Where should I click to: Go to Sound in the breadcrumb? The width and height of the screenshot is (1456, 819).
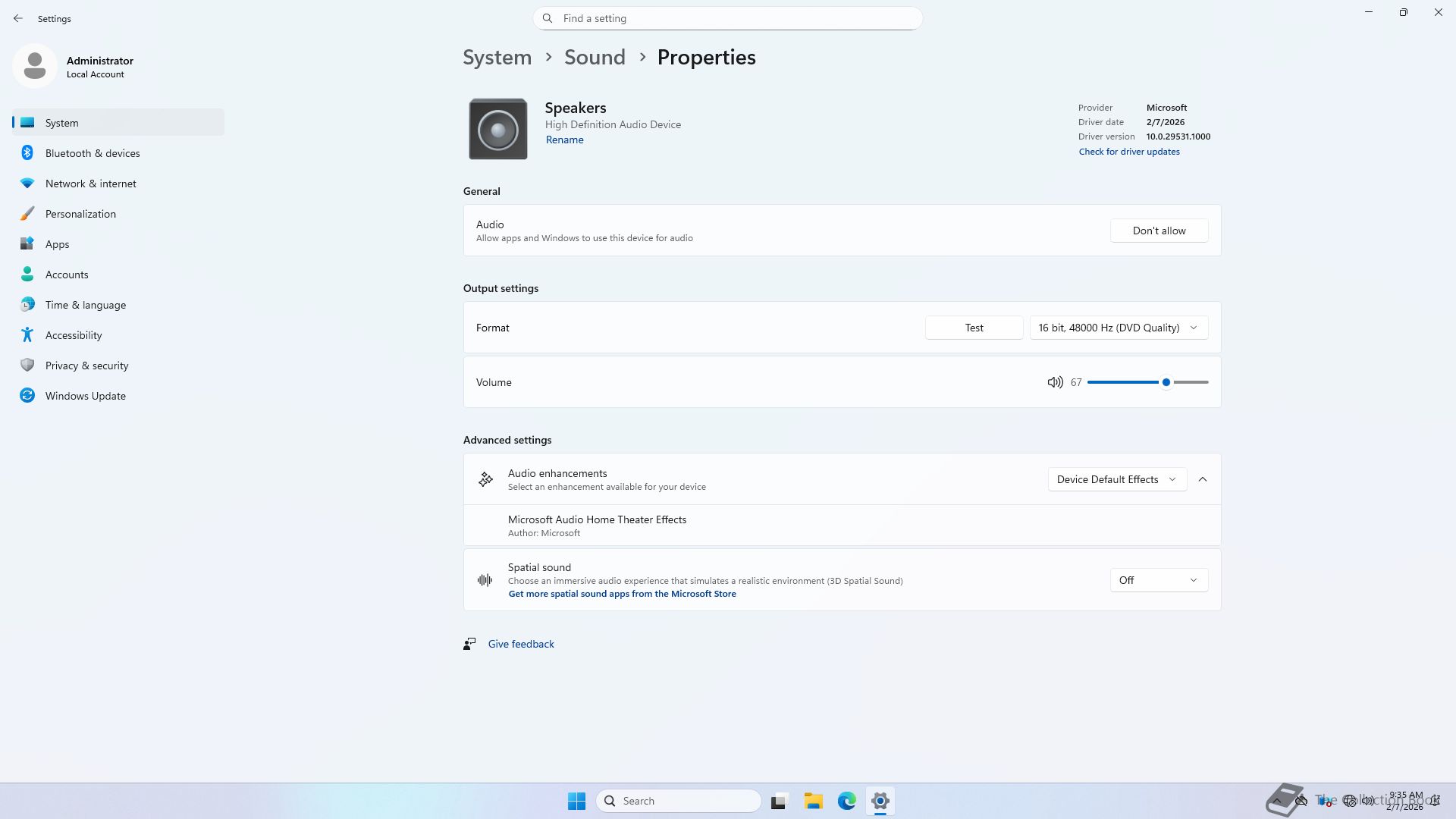coord(595,58)
